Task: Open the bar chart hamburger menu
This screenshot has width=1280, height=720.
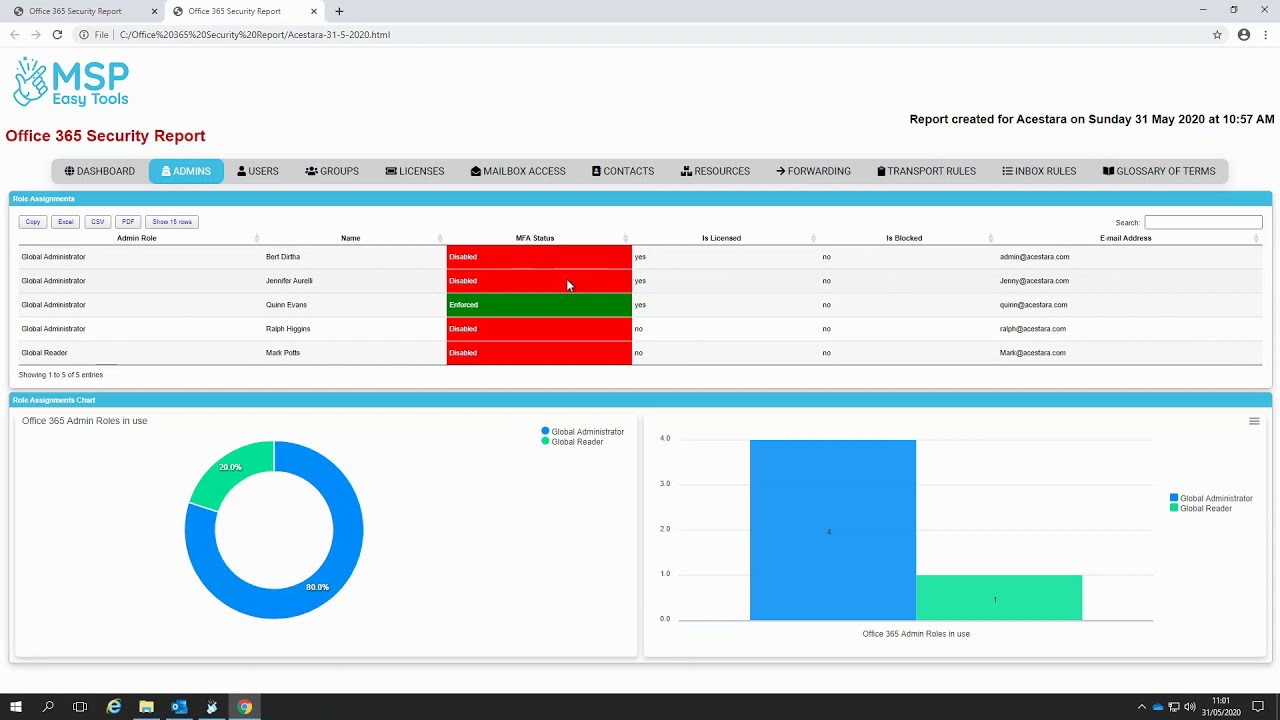Action: click(x=1254, y=421)
